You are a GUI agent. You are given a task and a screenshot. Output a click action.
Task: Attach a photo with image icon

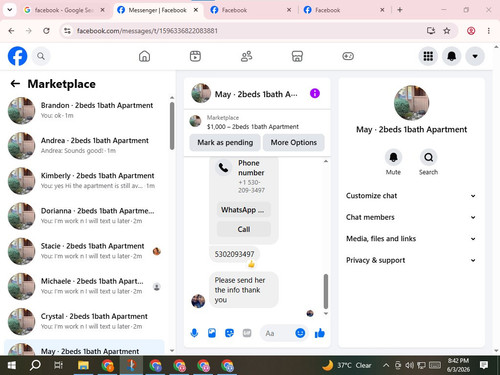[x=212, y=333]
